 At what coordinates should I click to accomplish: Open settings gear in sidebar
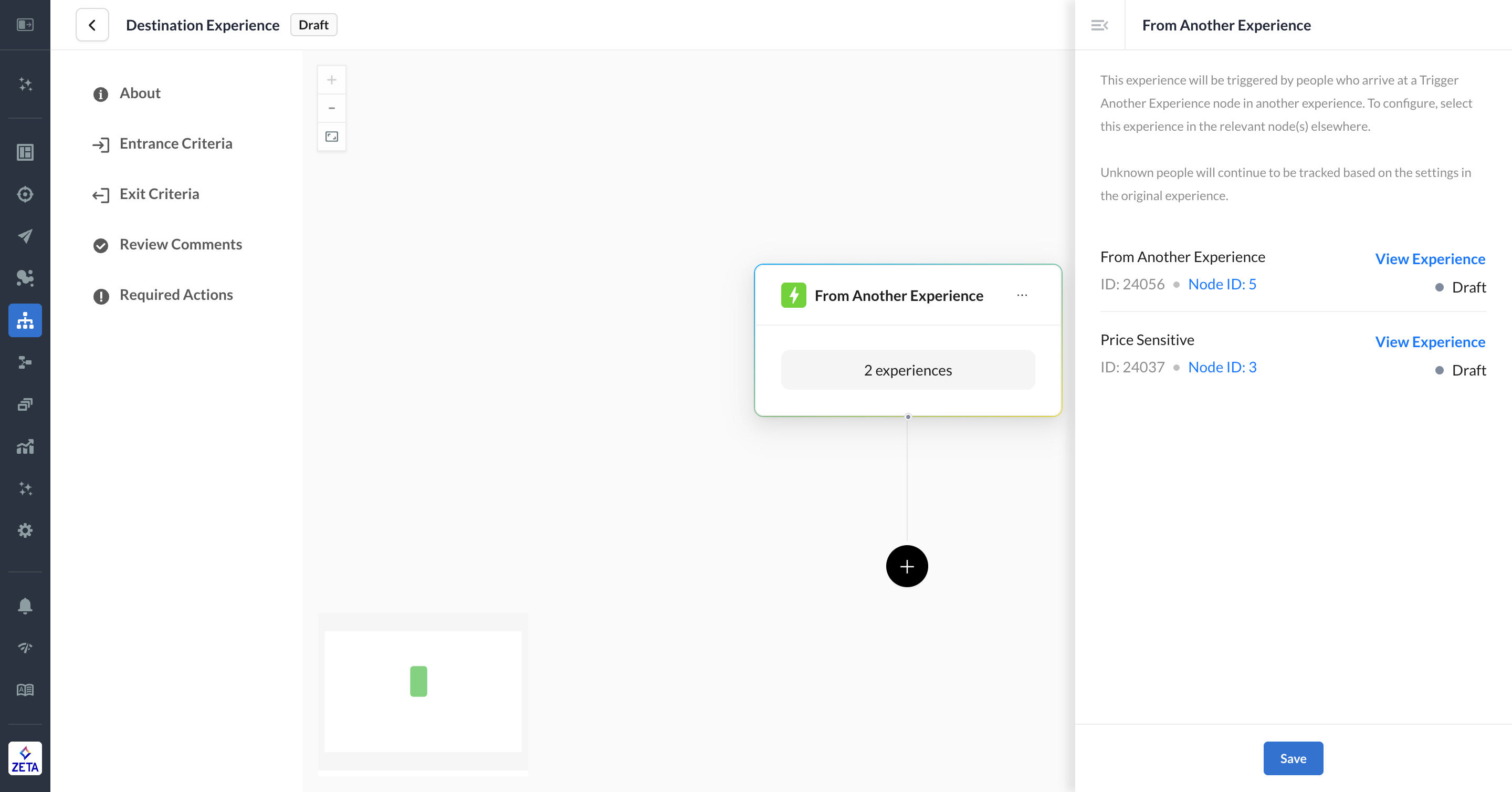pos(25,530)
